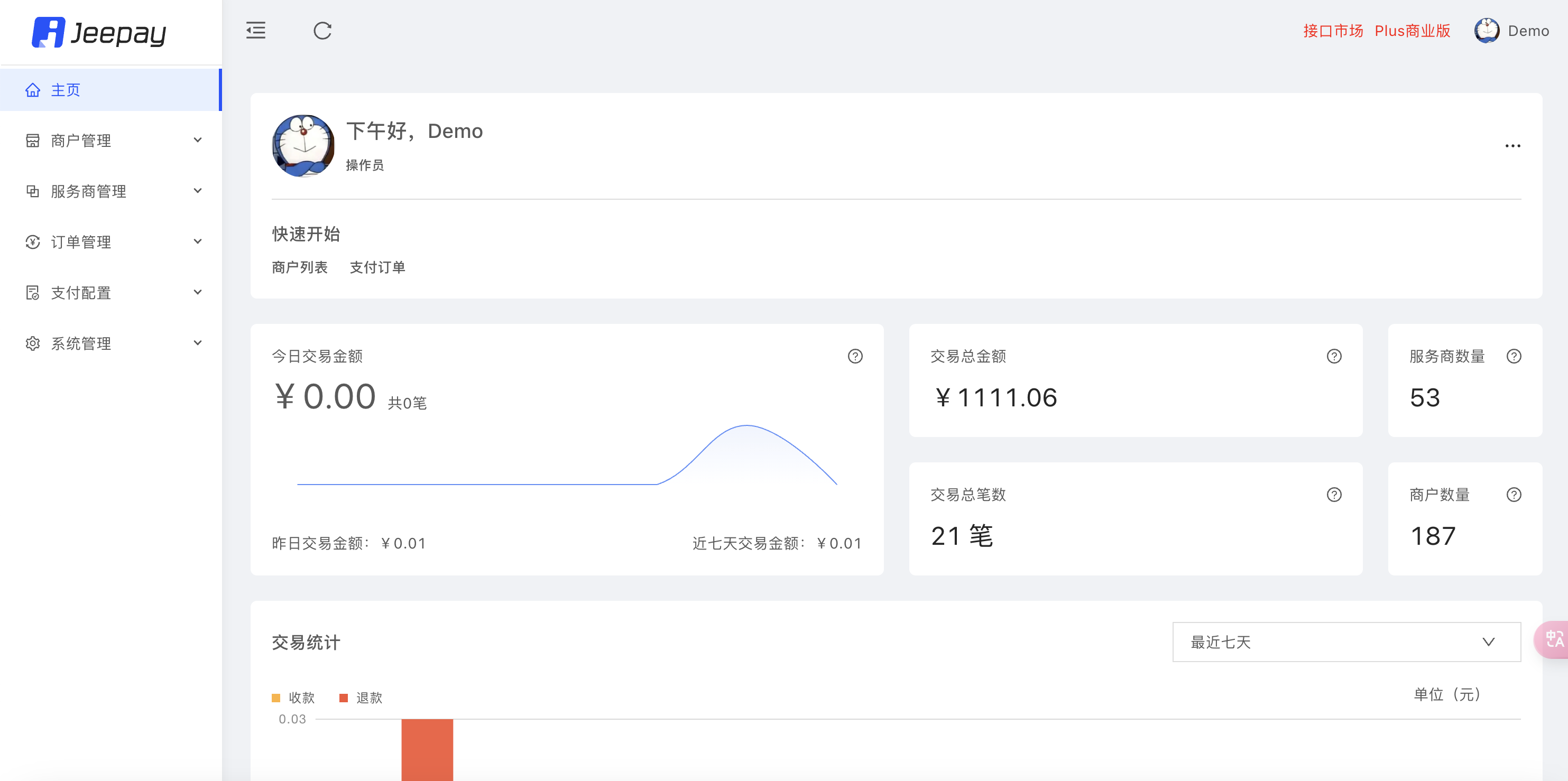Click the 接口市场 link in header
This screenshot has height=781, width=1568.
click(x=1332, y=31)
